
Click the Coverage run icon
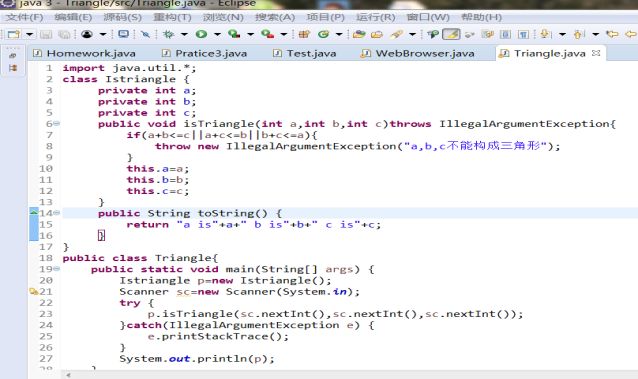(234, 34)
